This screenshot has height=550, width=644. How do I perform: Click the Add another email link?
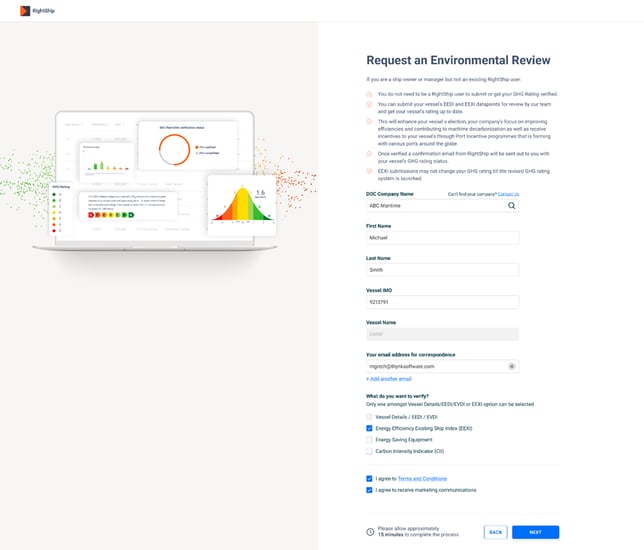390,379
